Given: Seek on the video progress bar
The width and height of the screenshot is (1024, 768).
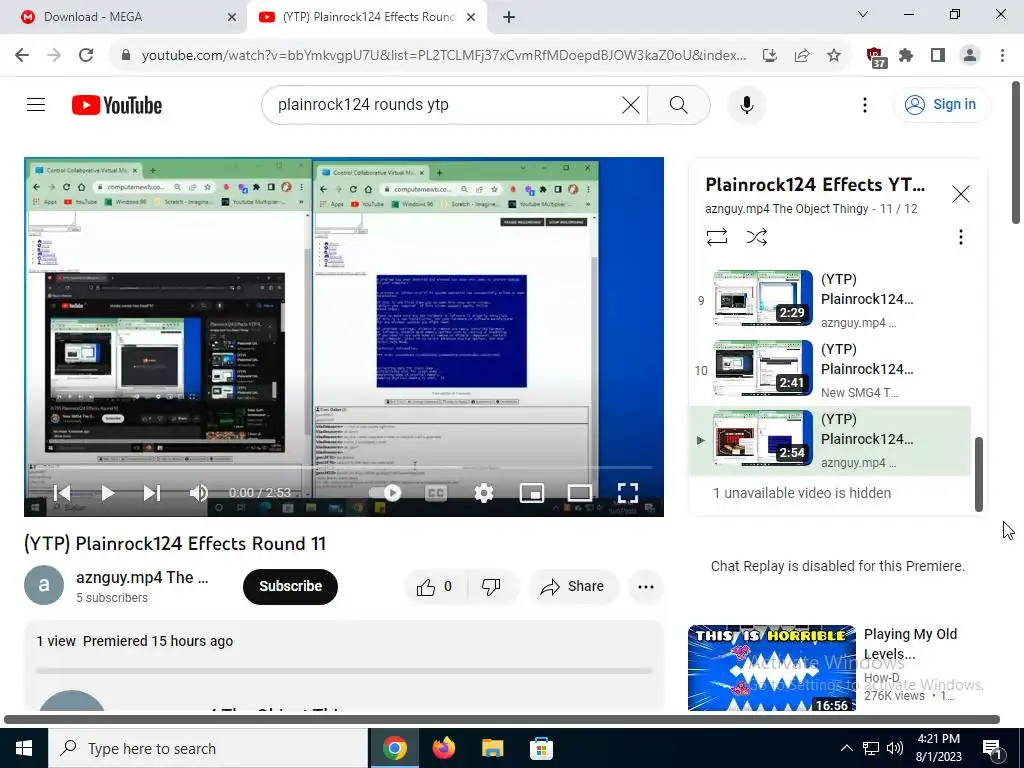Looking at the screenshot, I should pyautogui.click(x=344, y=468).
